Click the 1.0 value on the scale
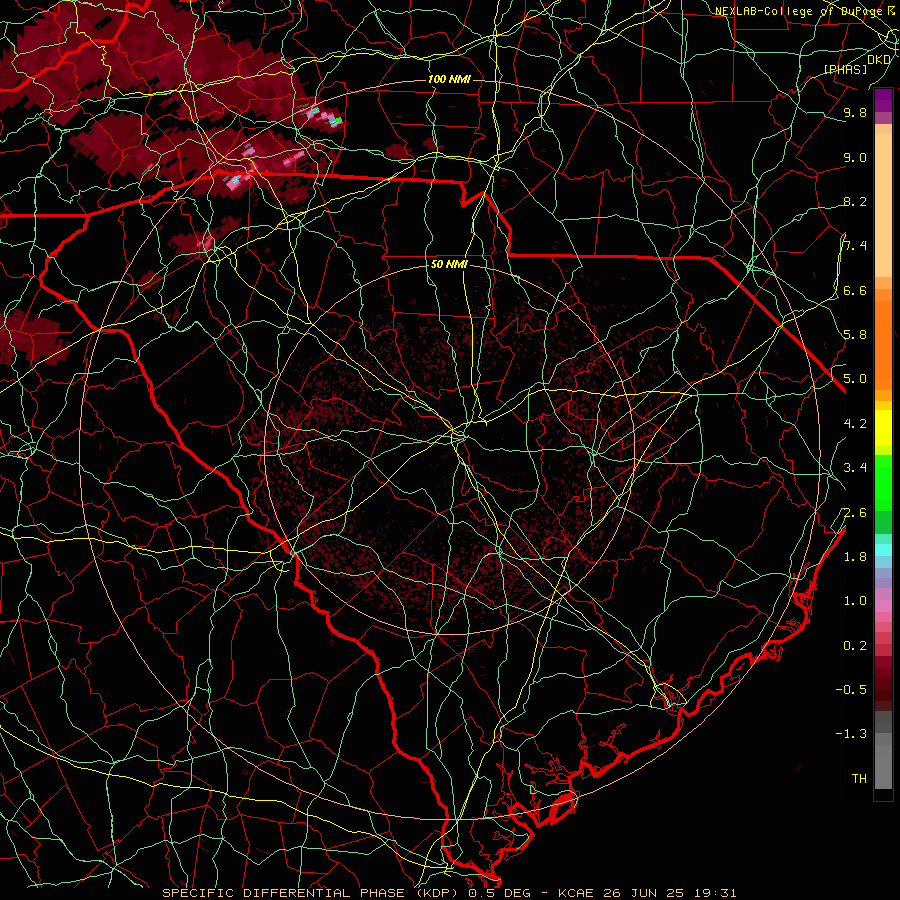Viewport: 900px width, 900px height. tap(855, 601)
